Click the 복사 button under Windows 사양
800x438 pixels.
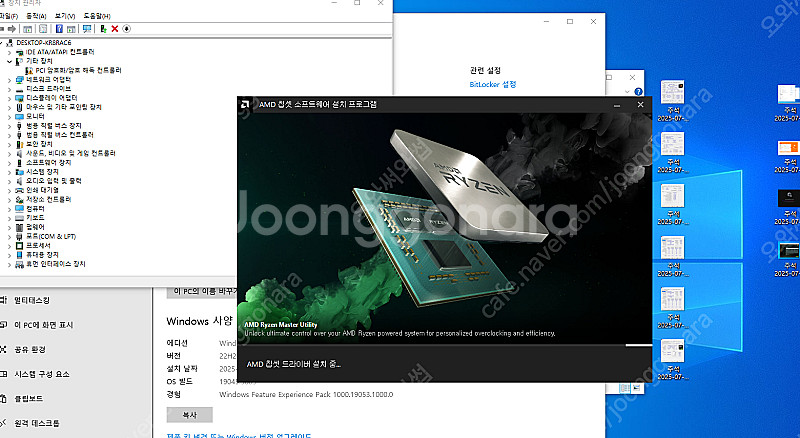click(189, 415)
